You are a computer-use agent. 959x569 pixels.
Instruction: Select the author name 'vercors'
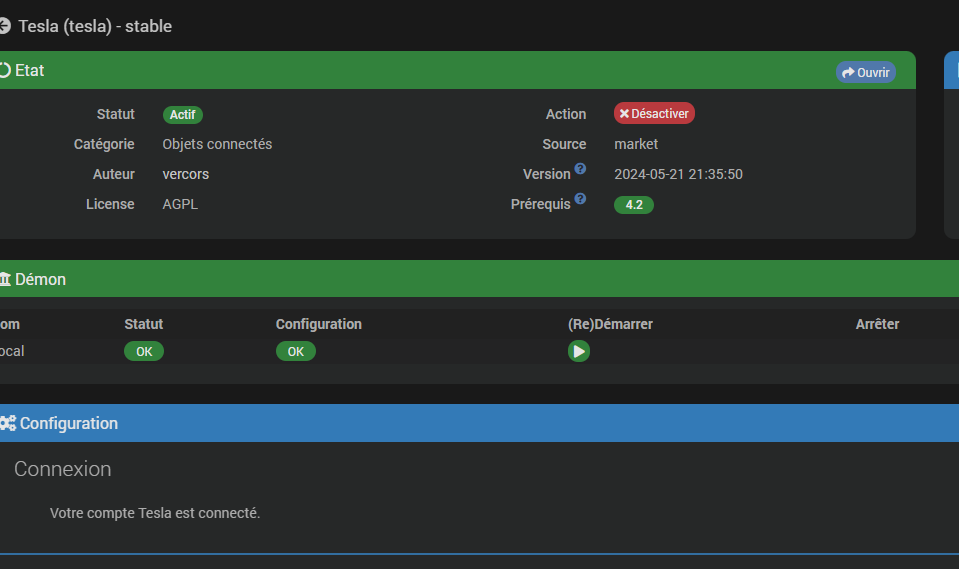tap(185, 174)
